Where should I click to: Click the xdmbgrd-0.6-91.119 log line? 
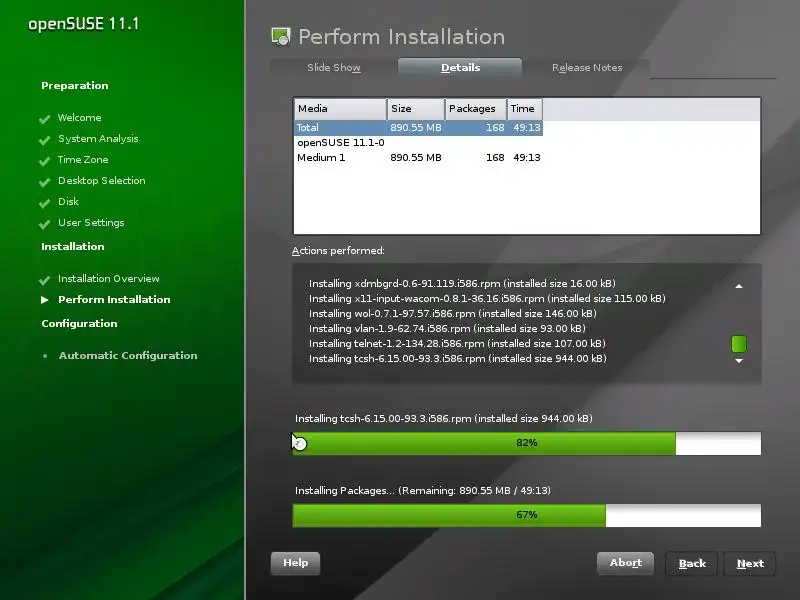pos(462,284)
